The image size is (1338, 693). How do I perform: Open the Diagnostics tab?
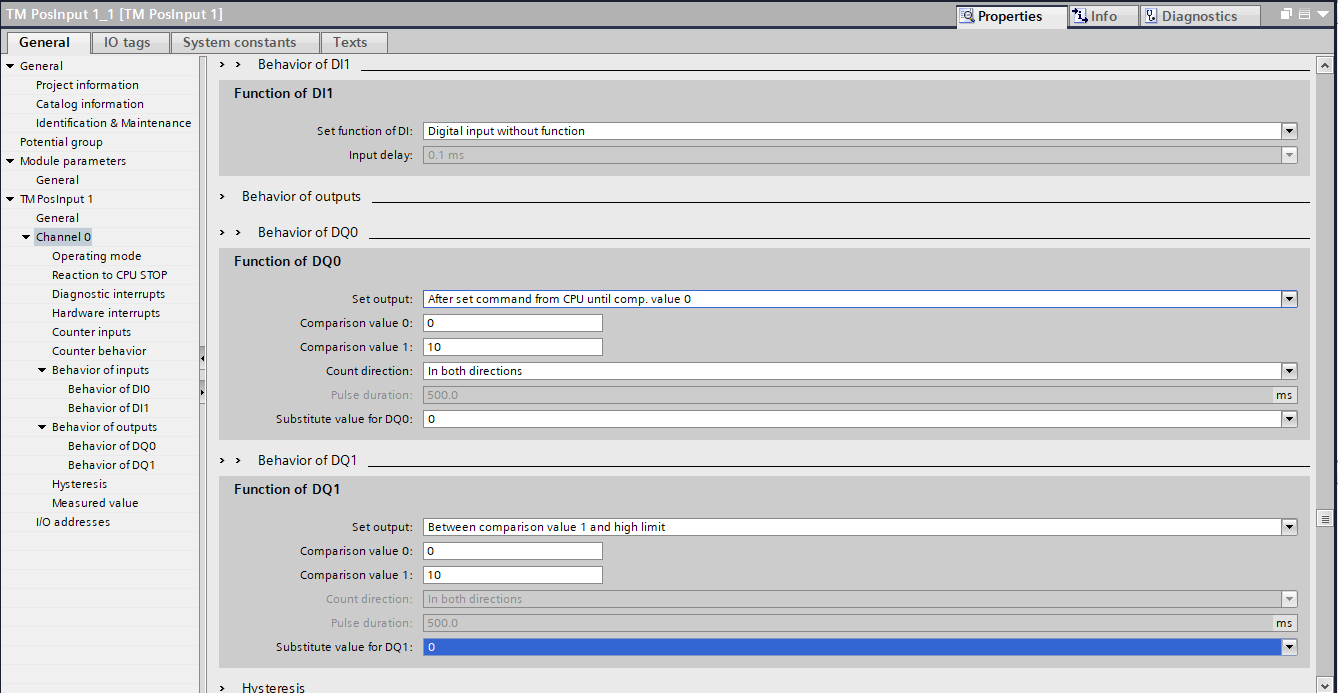(x=1199, y=16)
